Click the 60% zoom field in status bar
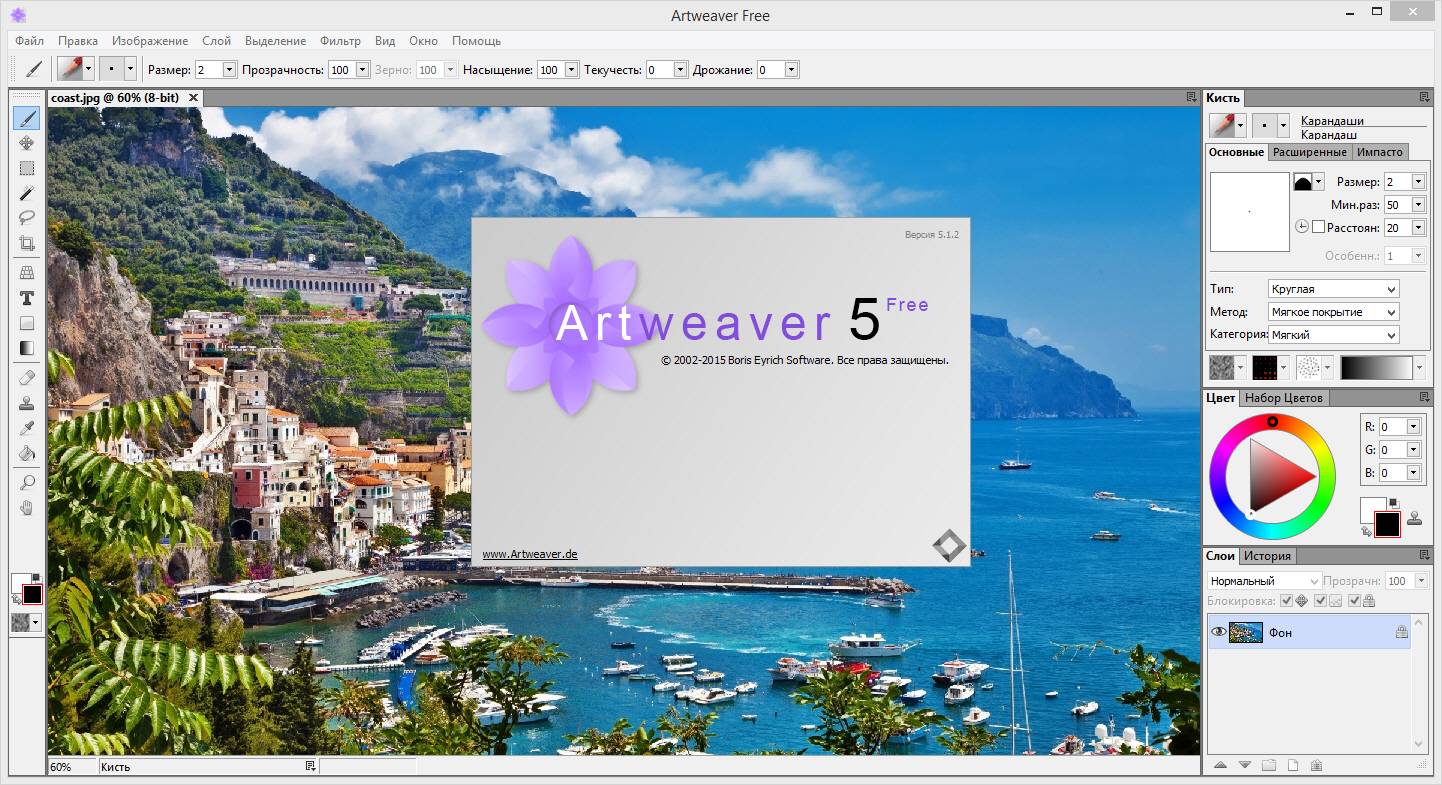Image resolution: width=1442 pixels, height=785 pixels. pos(72,767)
